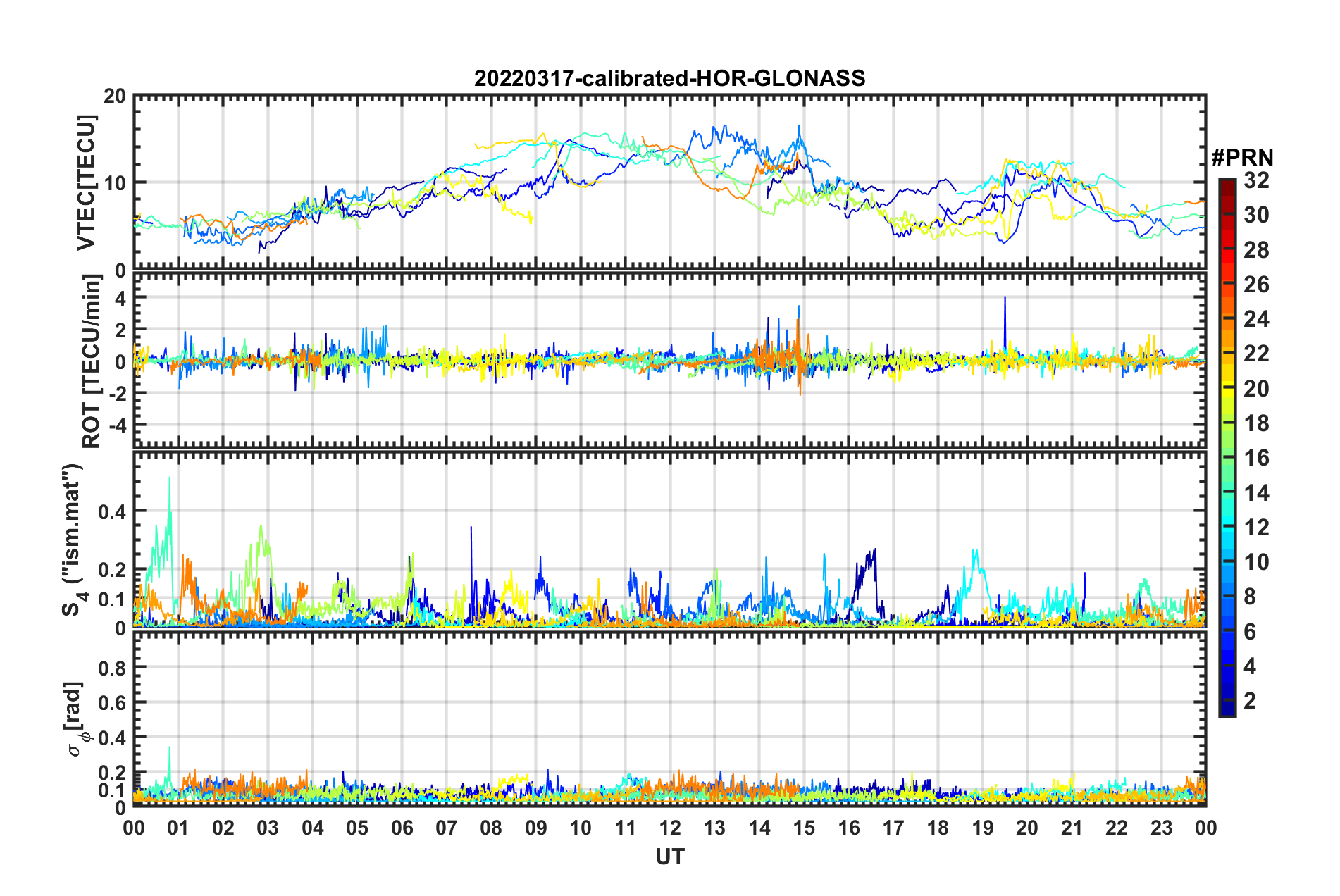Viewport: 1340px width, 896px height.
Task: Click colorbar tick label "26"
Action: click(x=1256, y=285)
